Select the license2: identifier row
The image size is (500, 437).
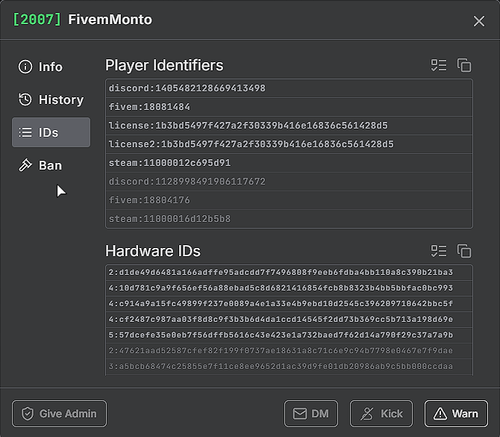[289, 144]
